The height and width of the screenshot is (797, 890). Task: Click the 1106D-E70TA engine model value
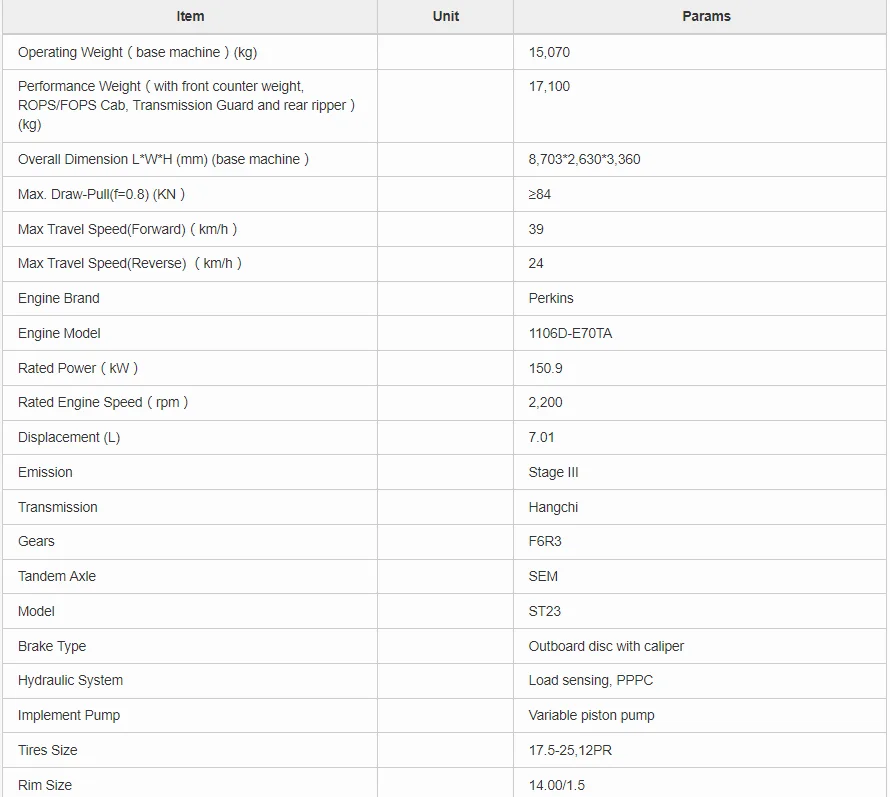click(570, 333)
